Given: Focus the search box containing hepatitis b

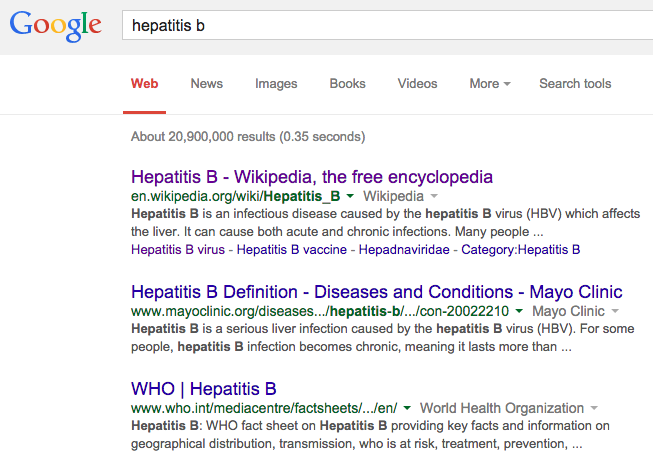Looking at the screenshot, I should (x=387, y=25).
